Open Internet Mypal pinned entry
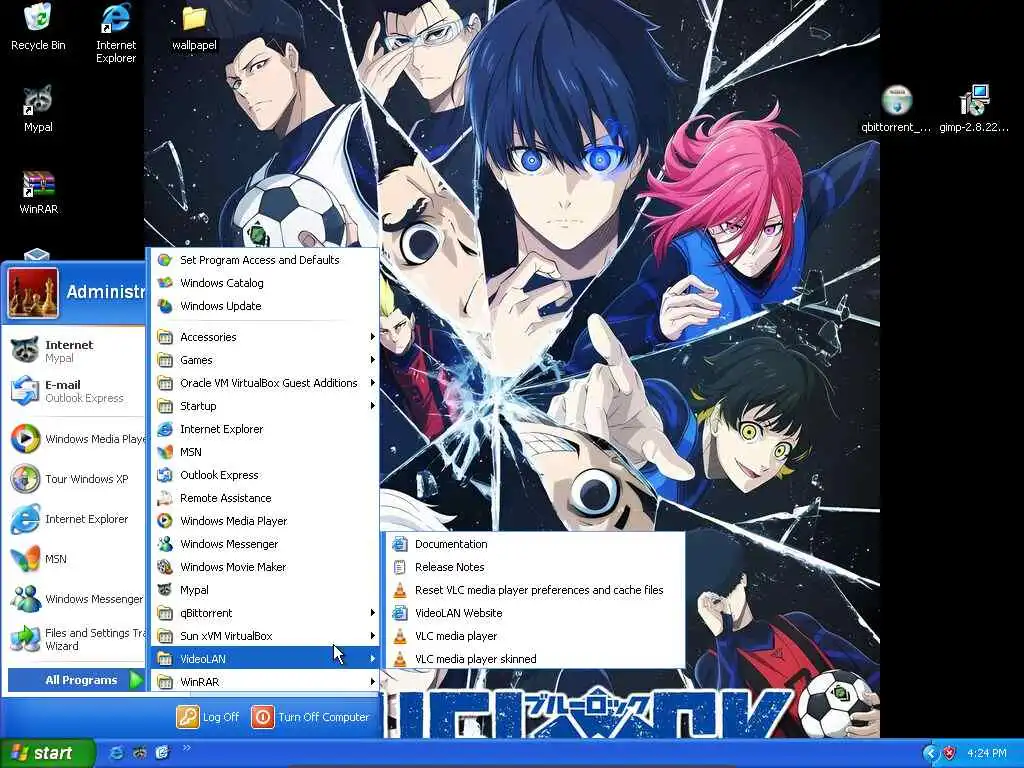 coord(73,351)
